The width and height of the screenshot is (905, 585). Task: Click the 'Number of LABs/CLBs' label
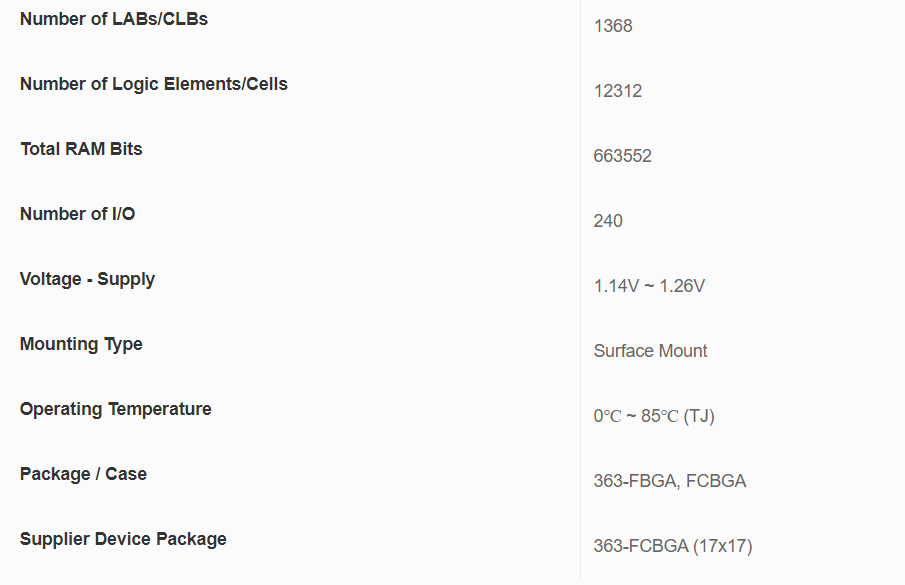coord(114,19)
